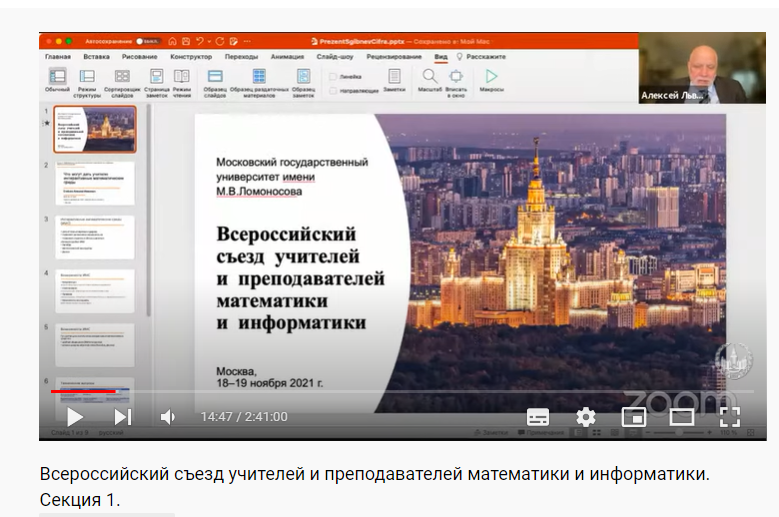Select the second slide thumbnail
Image resolution: width=779 pixels, height=517 pixels.
pyautogui.click(x=94, y=182)
